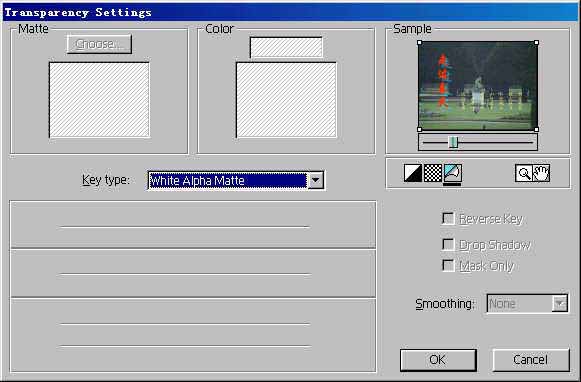Select the hand pan tool
Screen dimensions: 581x382
point(541,173)
